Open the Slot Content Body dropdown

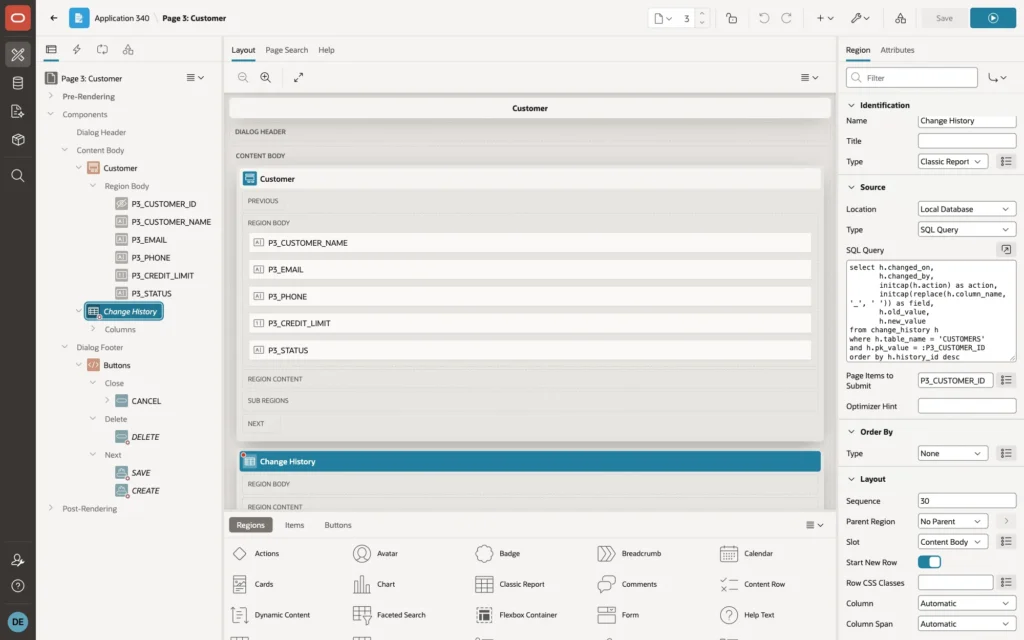[x=952, y=541]
